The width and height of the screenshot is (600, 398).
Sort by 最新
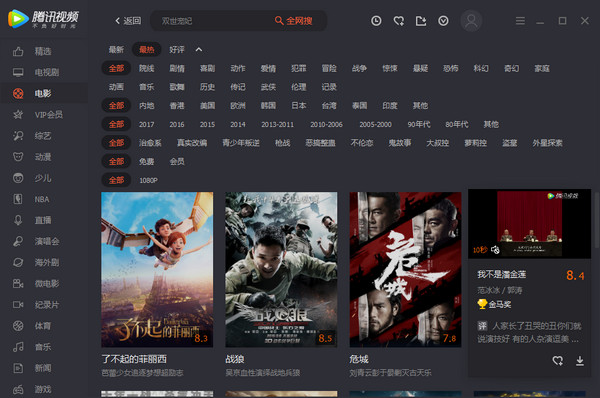point(116,49)
